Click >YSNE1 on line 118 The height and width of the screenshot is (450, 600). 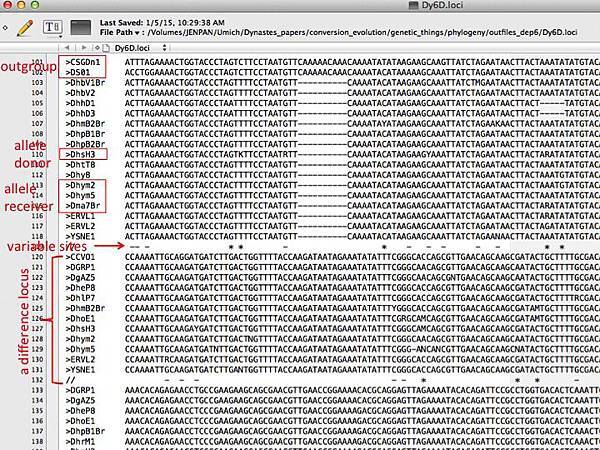click(80, 236)
